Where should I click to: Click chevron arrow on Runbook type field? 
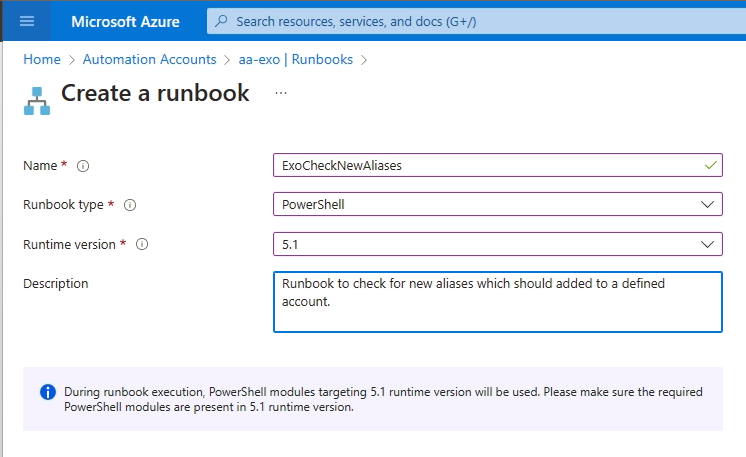(x=708, y=205)
